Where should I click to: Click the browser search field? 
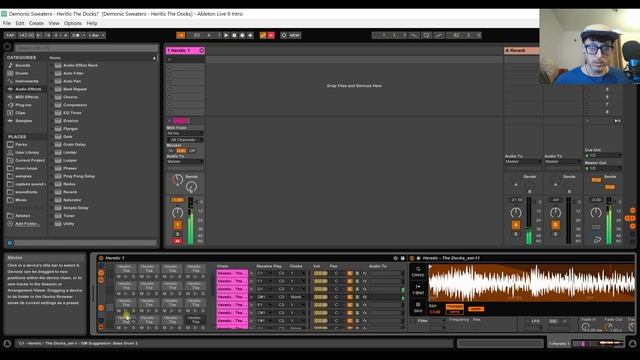(86, 48)
